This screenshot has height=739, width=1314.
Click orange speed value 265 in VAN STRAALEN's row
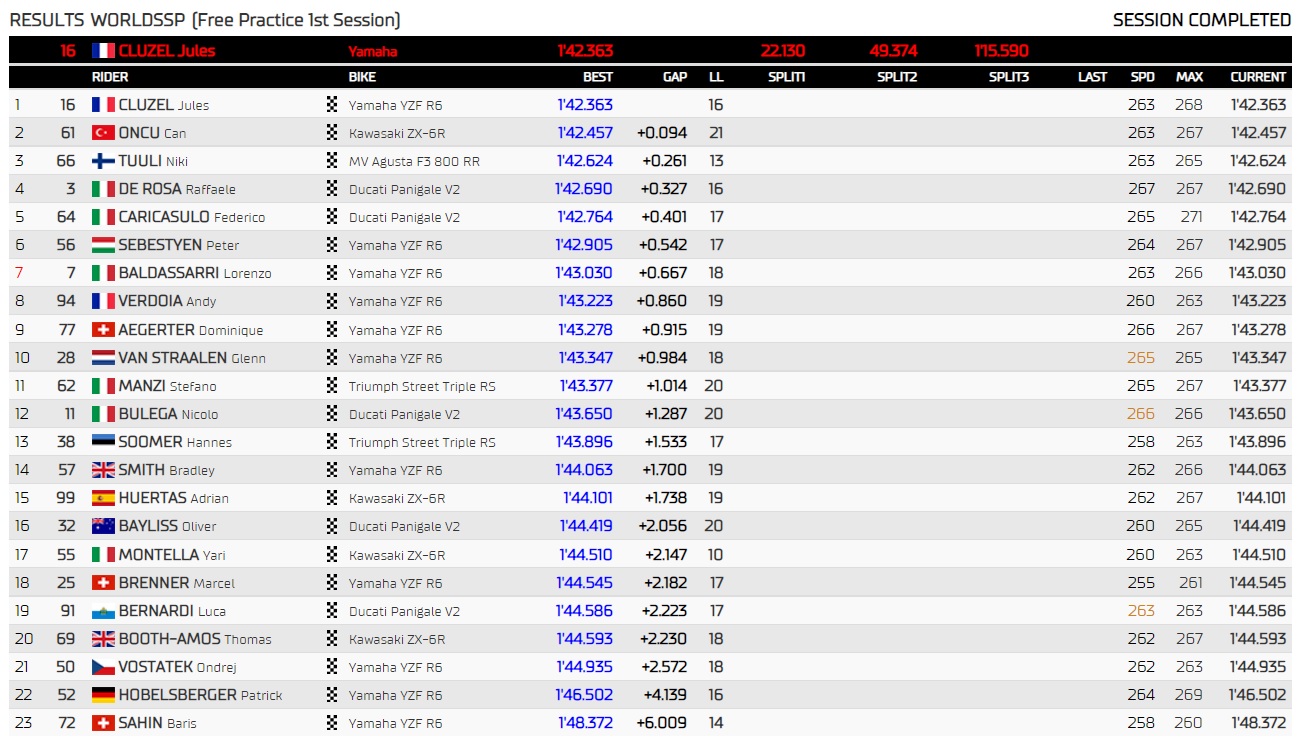[x=1141, y=358]
